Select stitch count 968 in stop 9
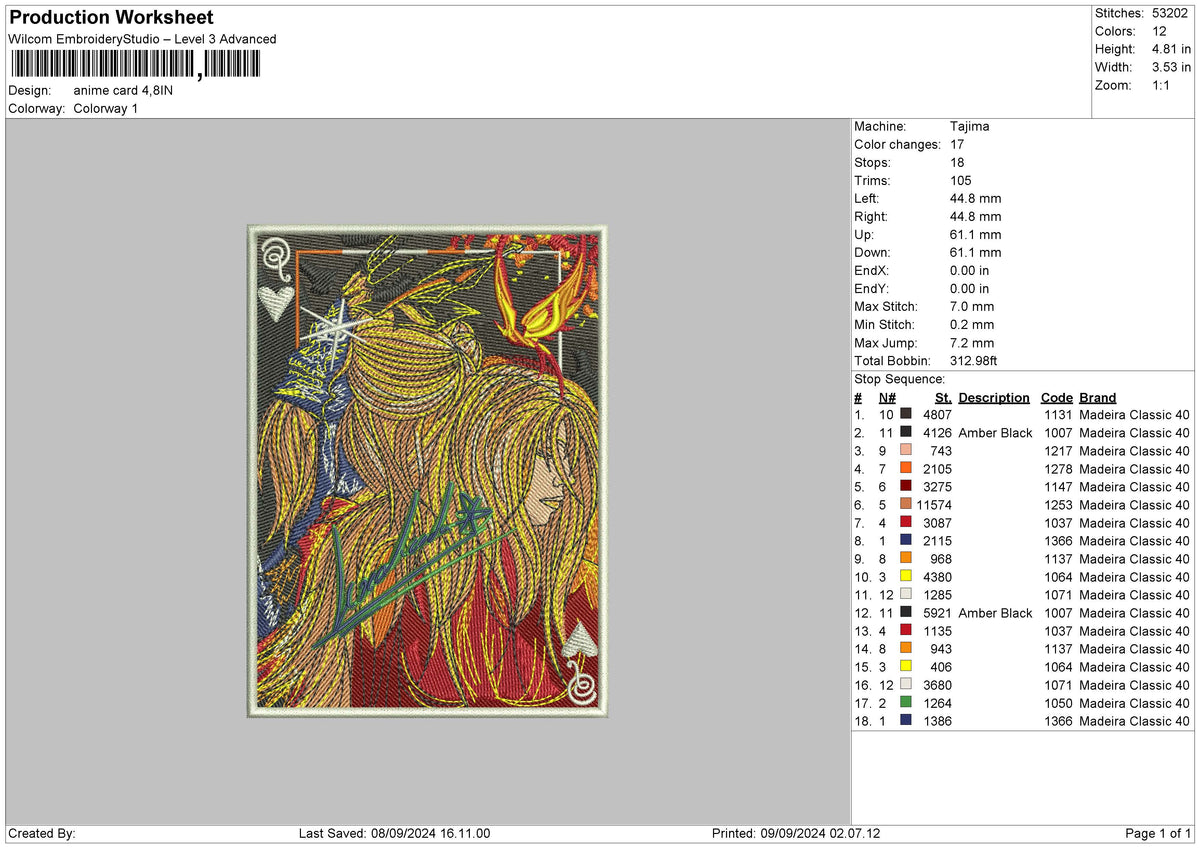Screen dimensions: 1200x848 point(941,558)
